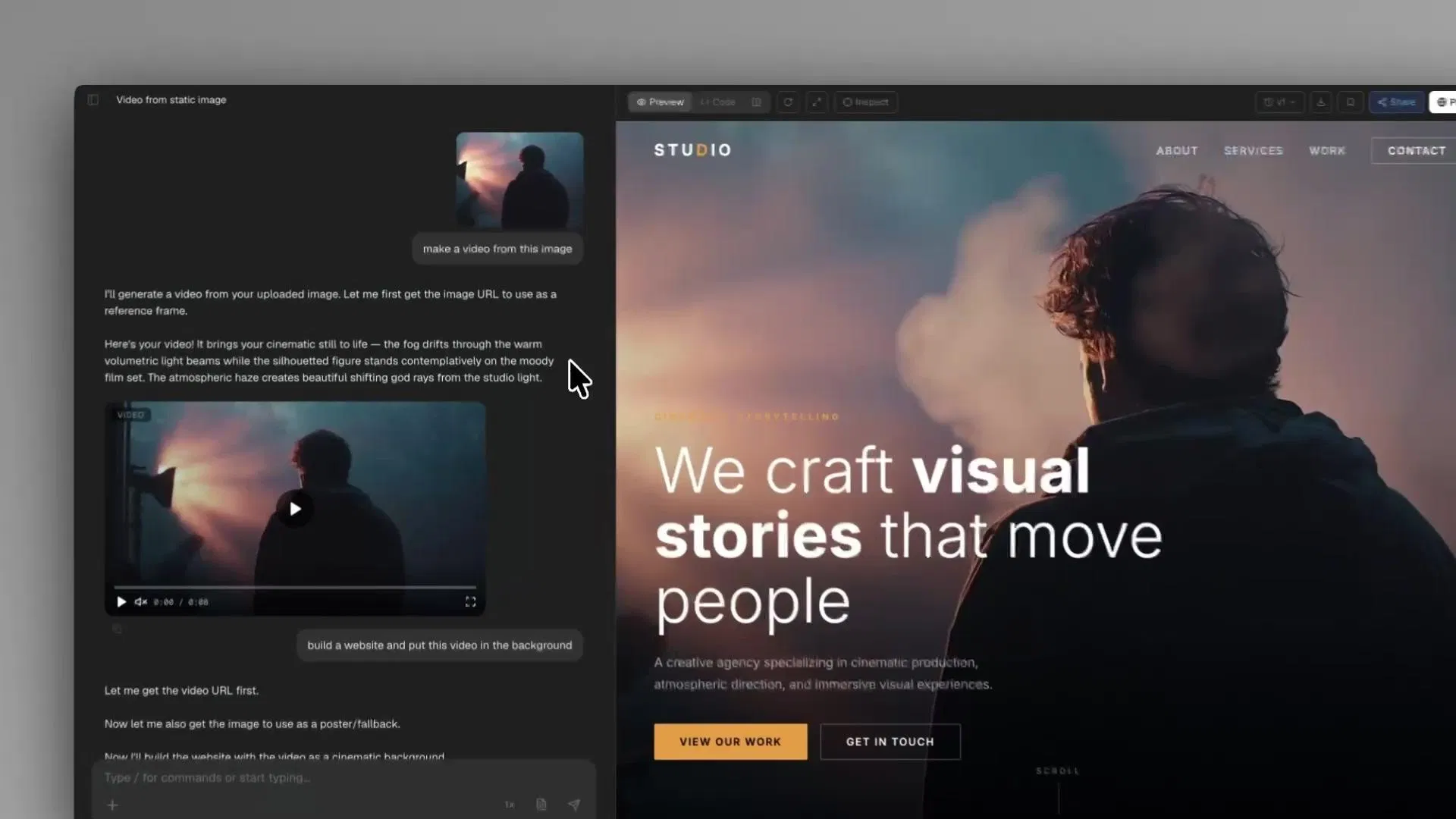Open the 1x multiplier selector in the chat input

click(510, 805)
